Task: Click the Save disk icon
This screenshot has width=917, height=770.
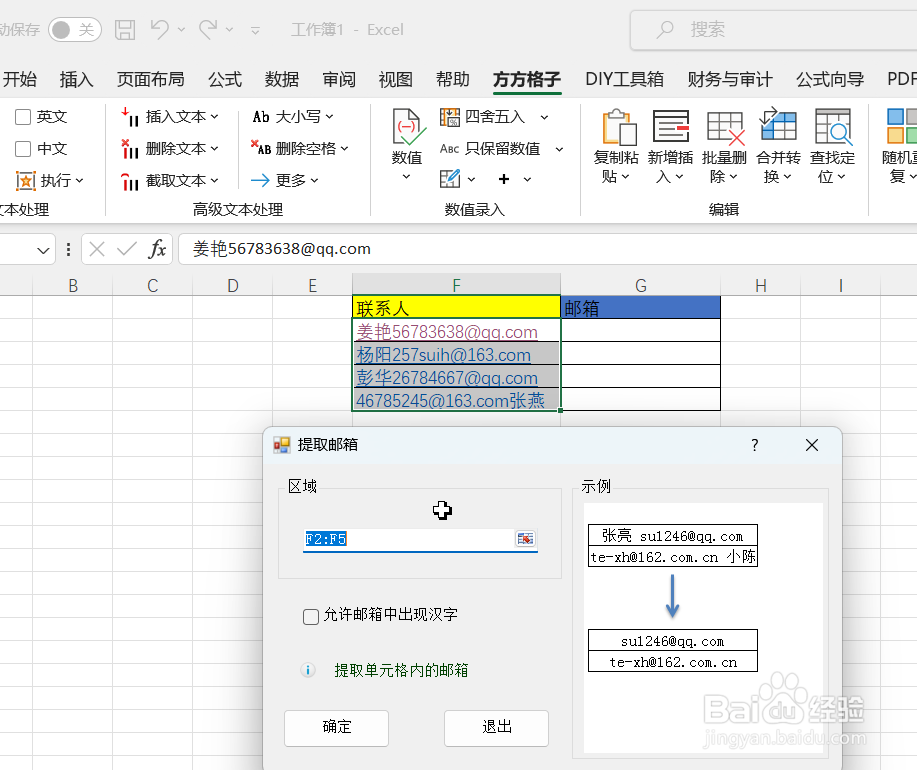Action: (125, 29)
